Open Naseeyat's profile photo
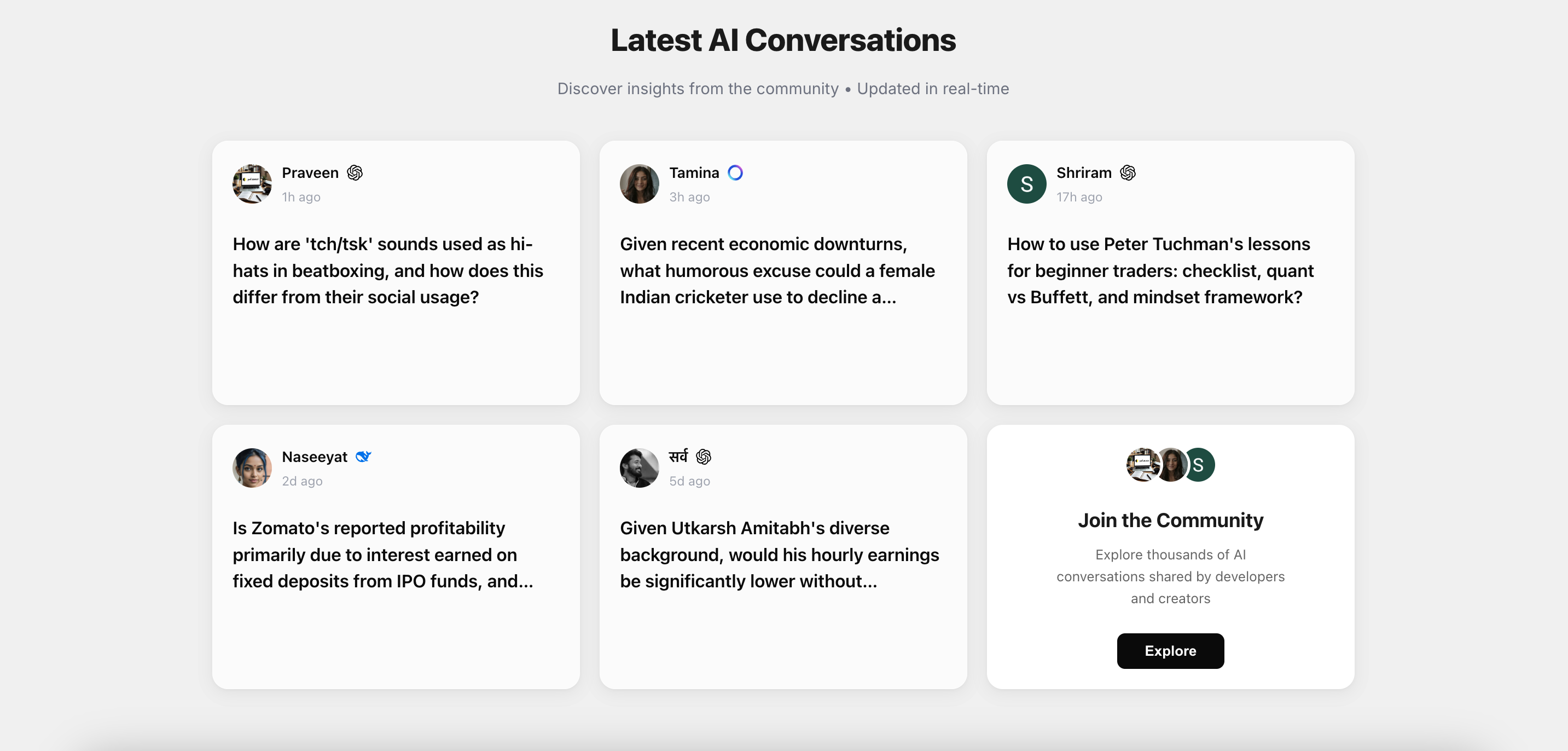This screenshot has height=751, width=1568. pos(252,468)
